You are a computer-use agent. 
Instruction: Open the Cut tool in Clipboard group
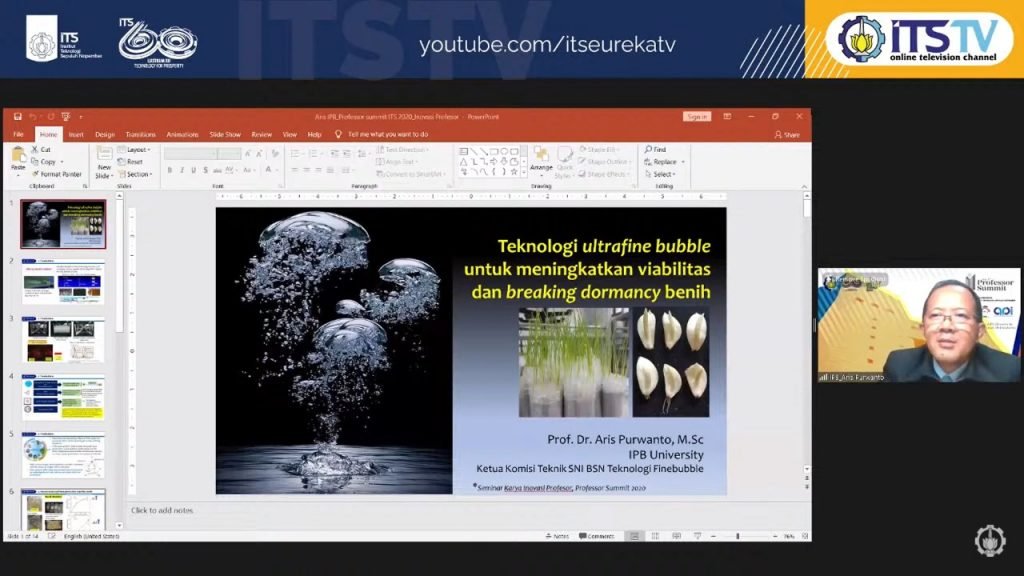click(42, 149)
